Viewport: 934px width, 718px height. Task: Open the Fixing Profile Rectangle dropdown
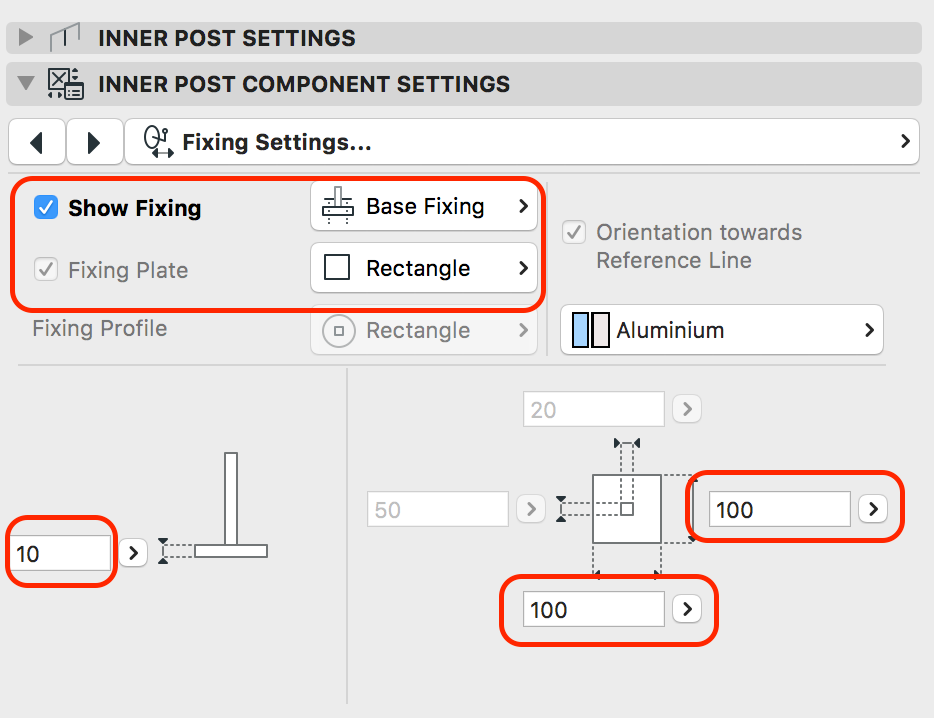tap(424, 330)
